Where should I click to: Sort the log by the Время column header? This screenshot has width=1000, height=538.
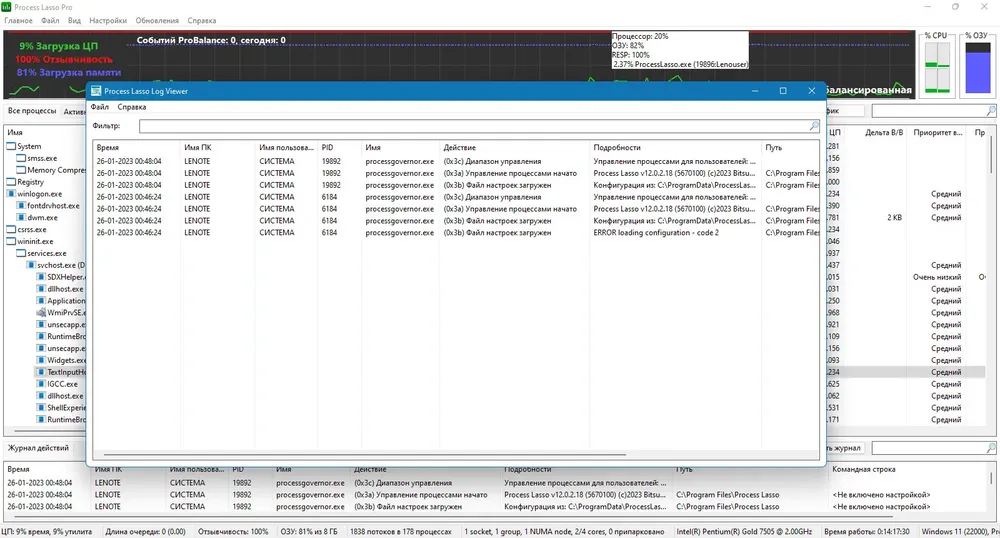pyautogui.click(x=108, y=147)
